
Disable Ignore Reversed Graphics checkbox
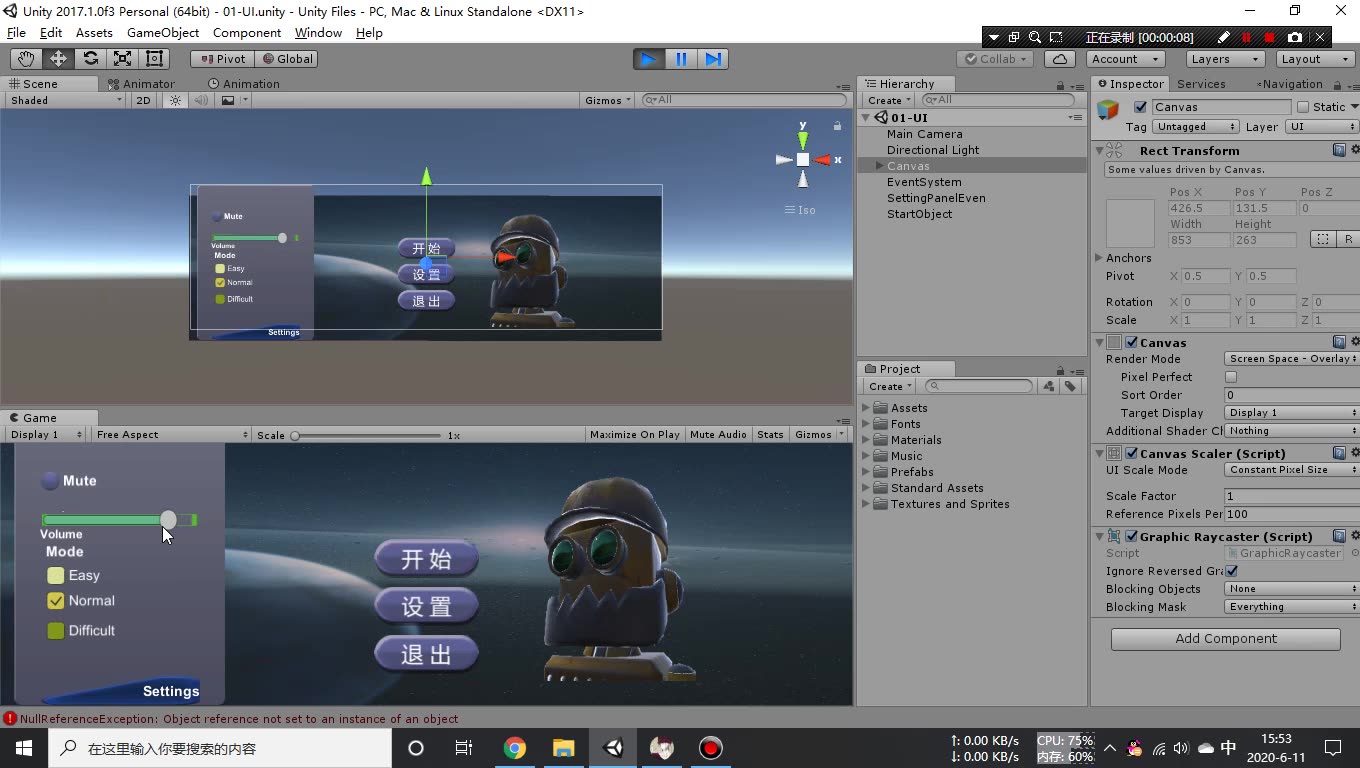tap(1230, 571)
